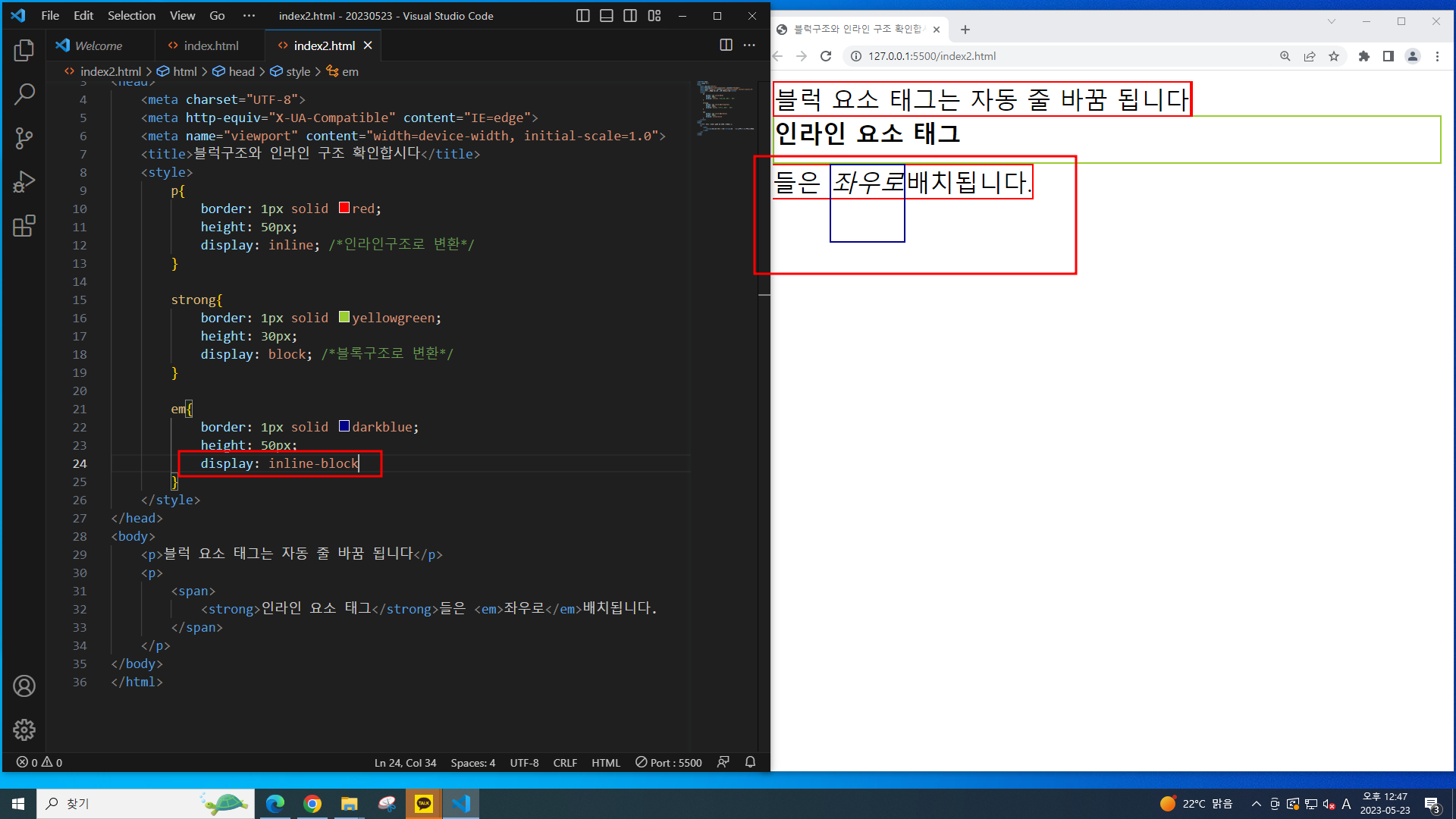
Task: Click the Manage gear icon
Action: pos(24,730)
